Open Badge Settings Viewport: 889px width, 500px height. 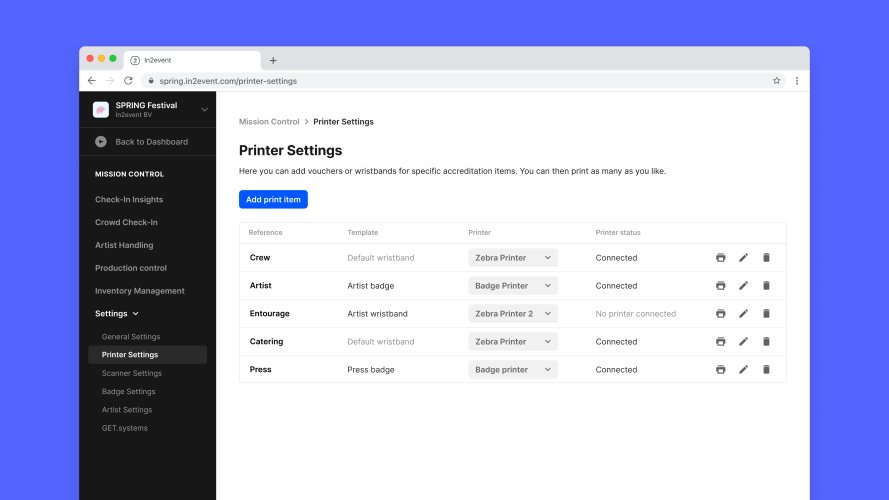click(129, 392)
